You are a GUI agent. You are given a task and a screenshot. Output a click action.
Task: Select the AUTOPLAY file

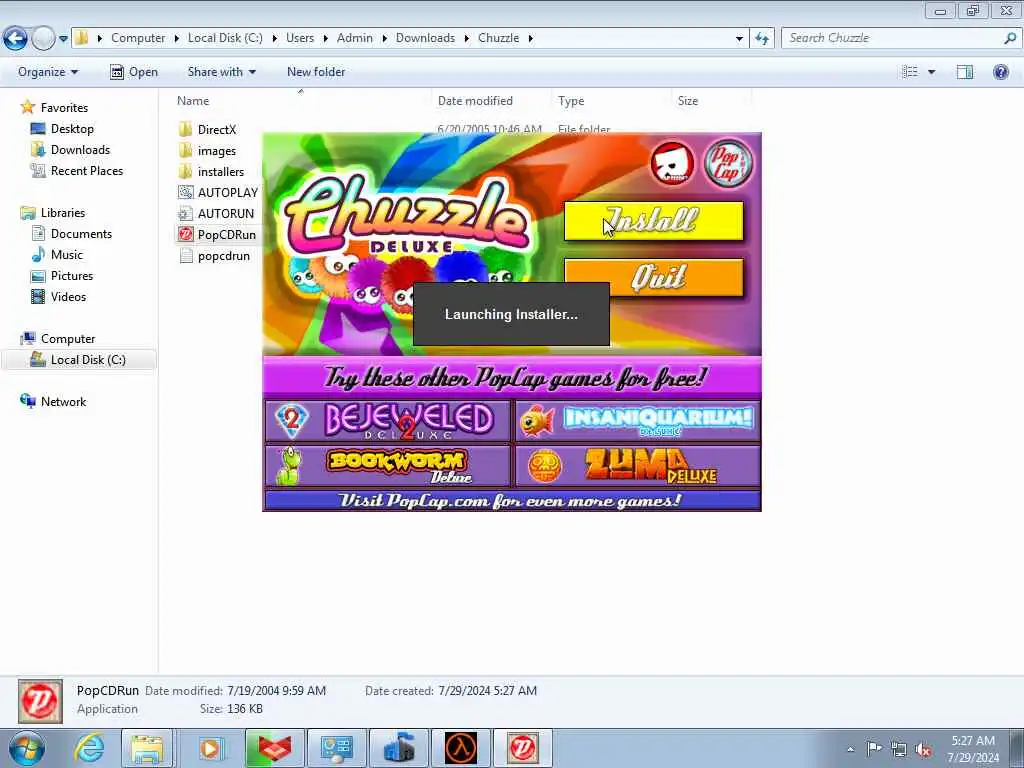tap(219, 193)
